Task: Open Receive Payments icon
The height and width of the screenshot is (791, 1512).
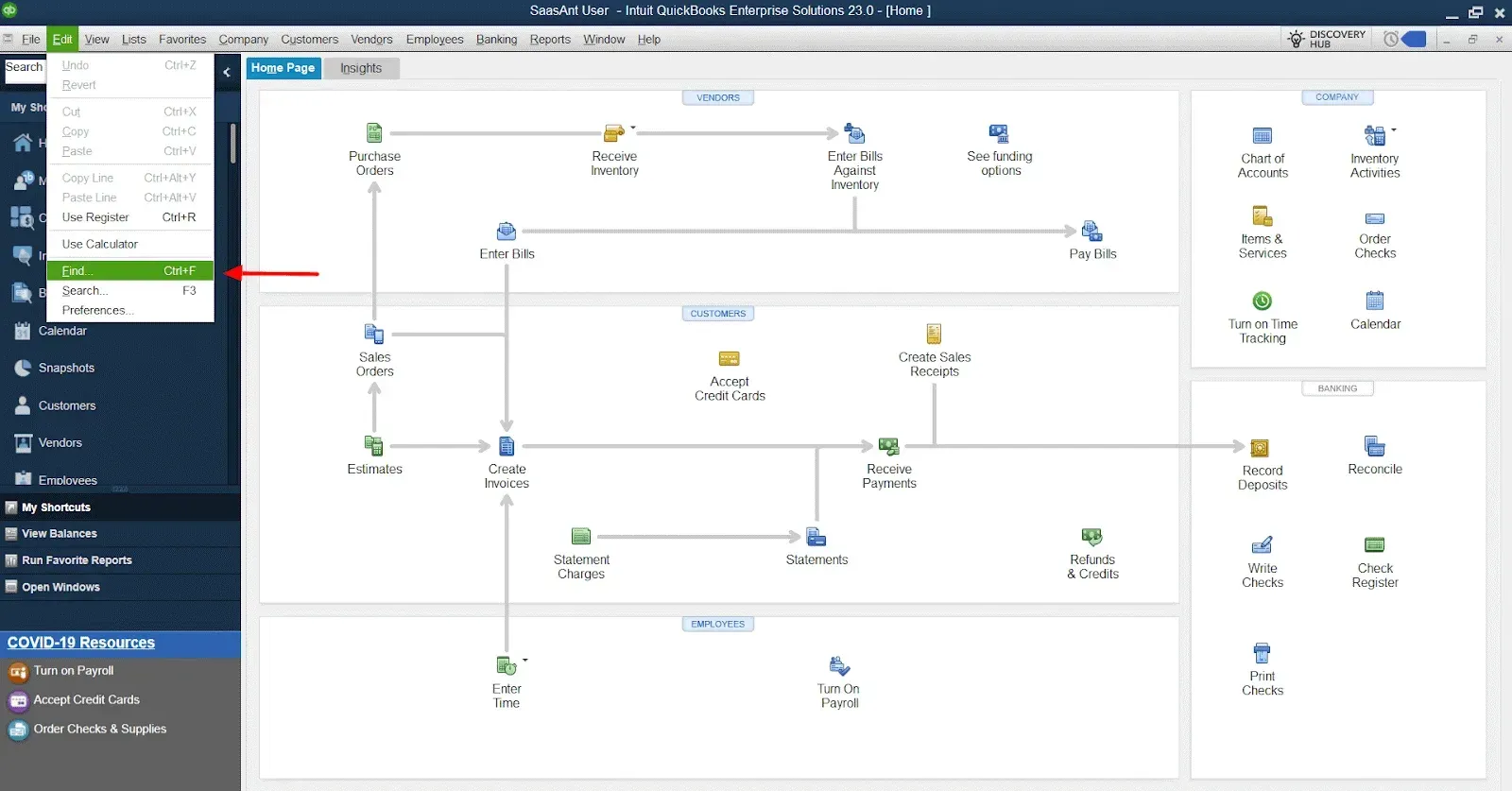Action: pos(888,446)
